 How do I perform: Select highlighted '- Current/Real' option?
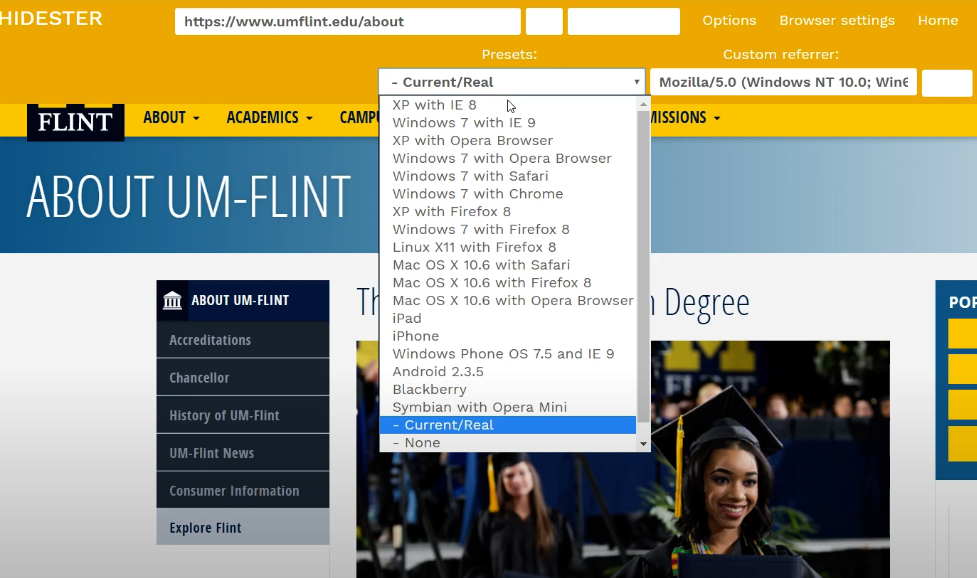pos(508,425)
